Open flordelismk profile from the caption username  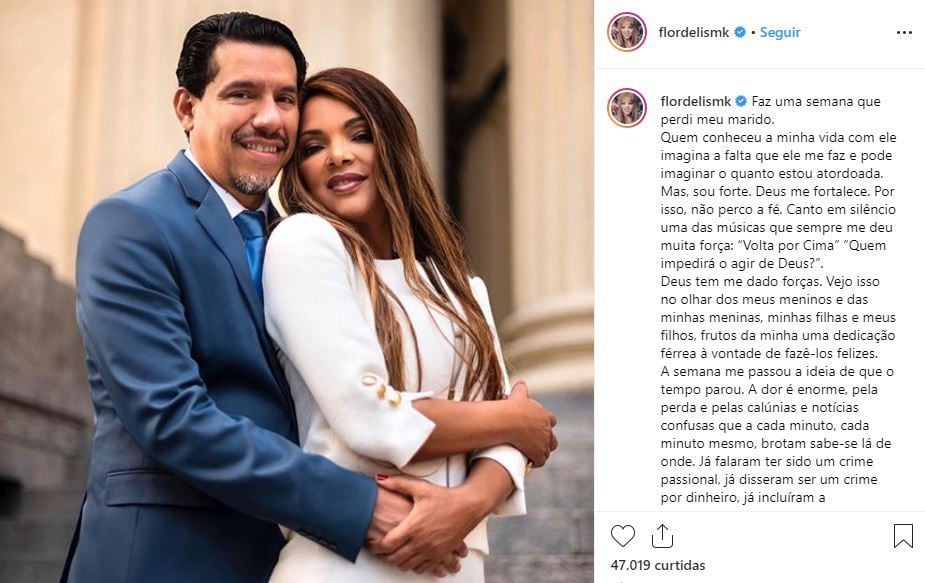point(696,101)
